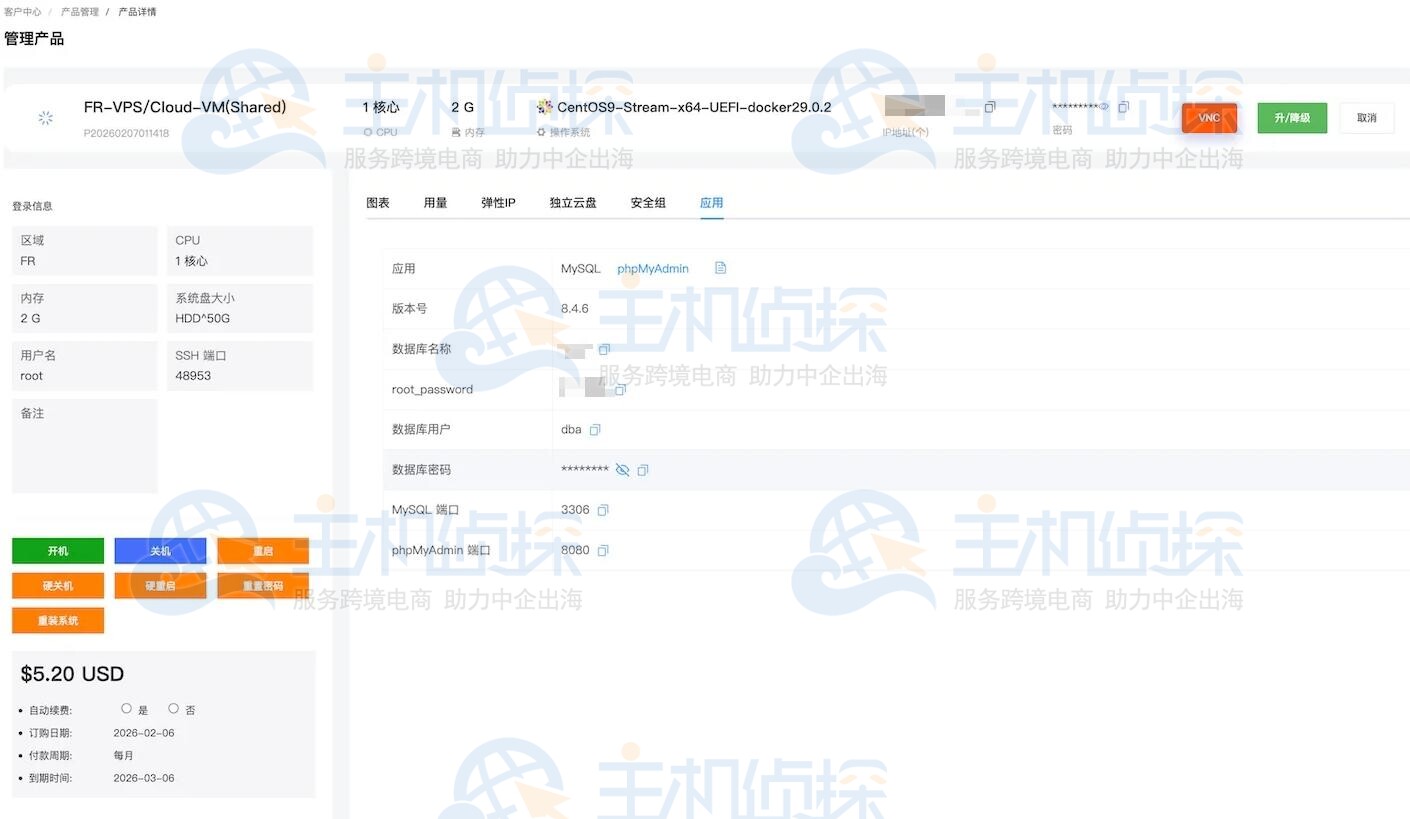This screenshot has width=1410, height=819.
Task: Open the 弹性IP tab
Action: pyautogui.click(x=498, y=202)
